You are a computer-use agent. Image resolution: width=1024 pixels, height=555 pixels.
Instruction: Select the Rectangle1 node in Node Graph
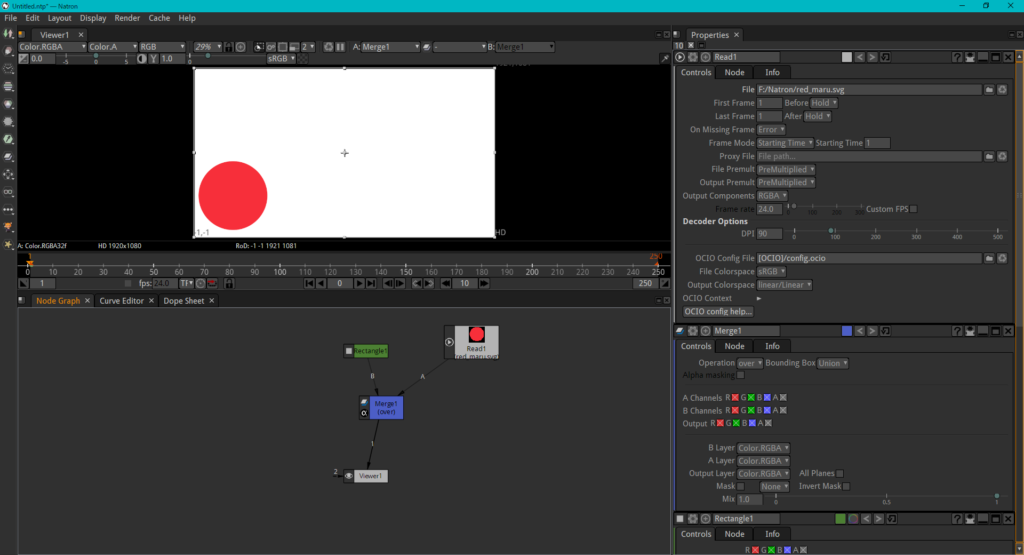coord(369,351)
